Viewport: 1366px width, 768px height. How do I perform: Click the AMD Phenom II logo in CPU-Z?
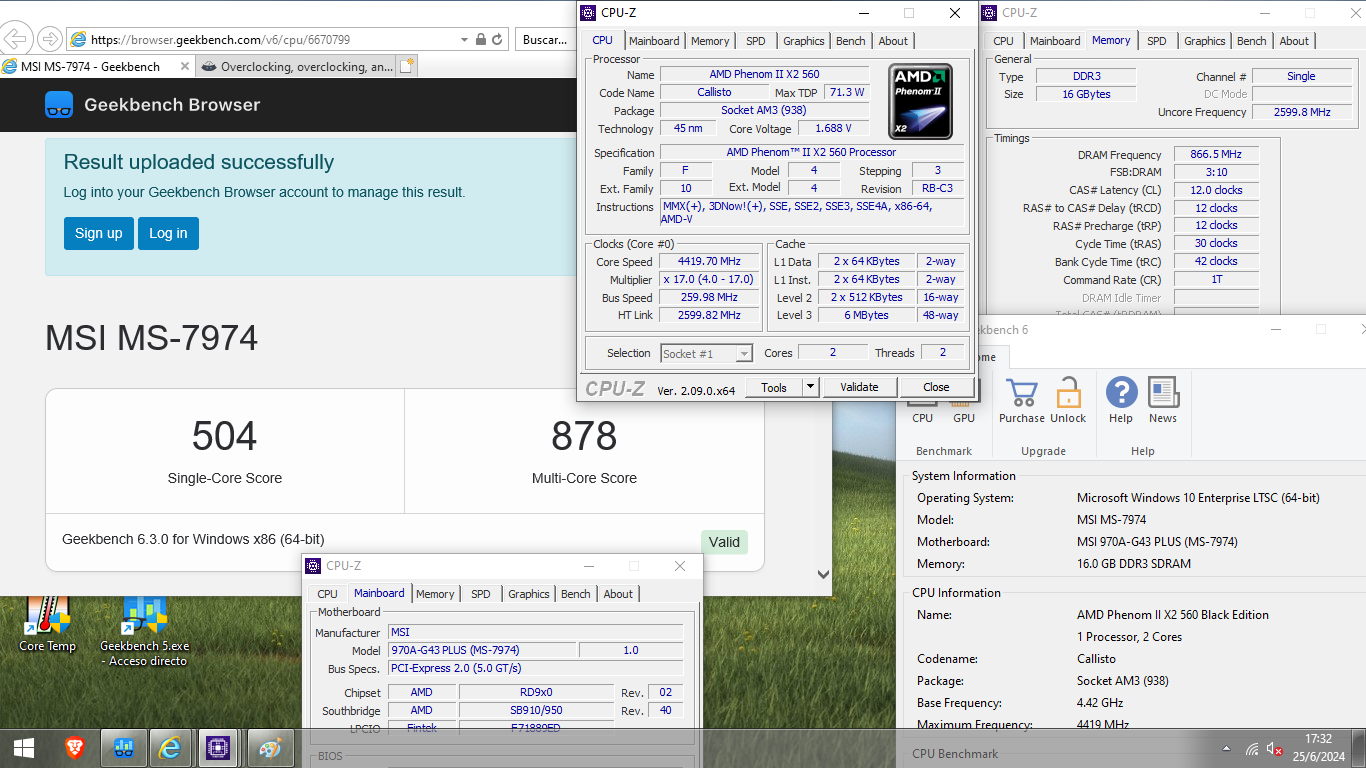[921, 102]
